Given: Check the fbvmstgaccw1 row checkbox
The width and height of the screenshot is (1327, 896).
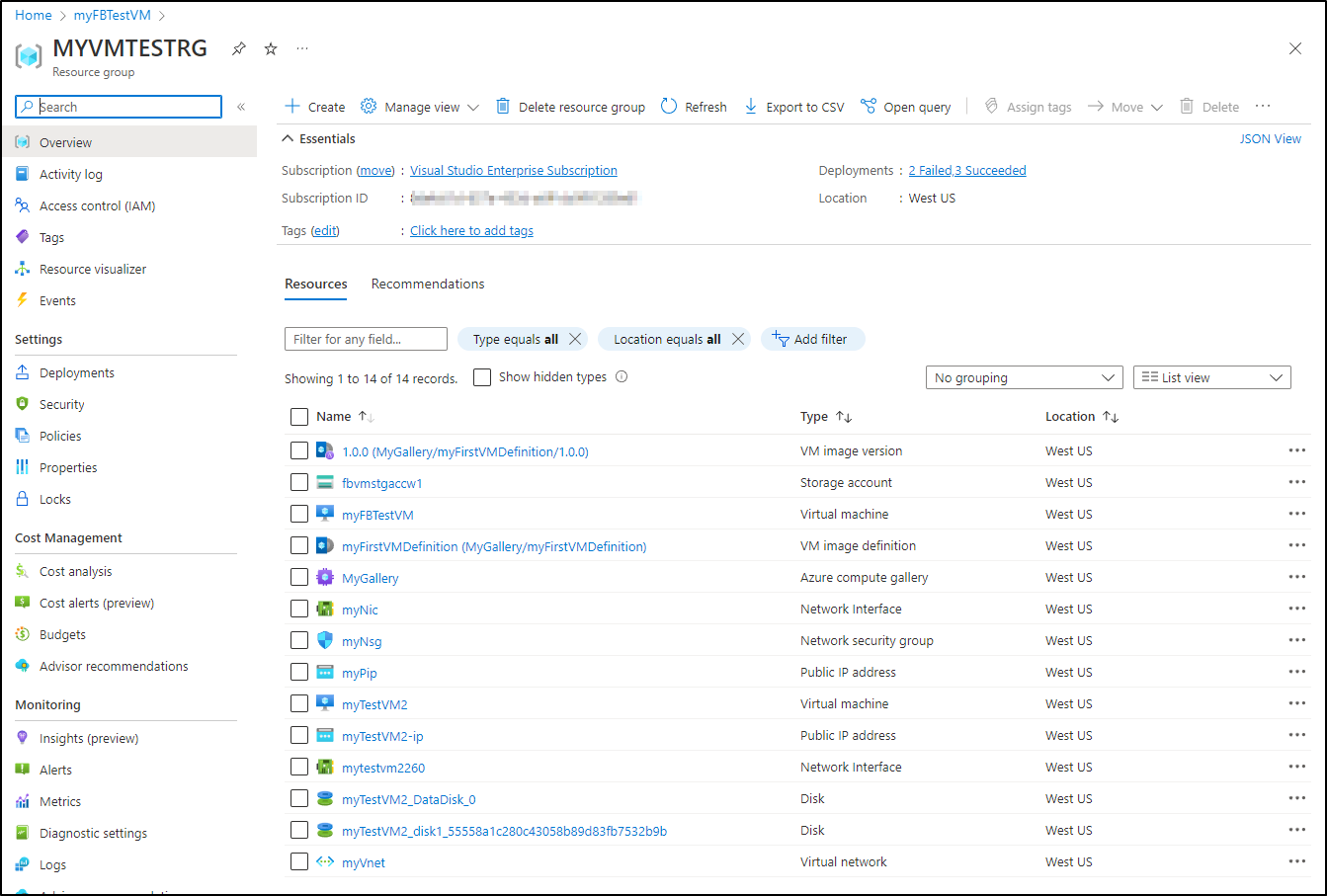Looking at the screenshot, I should click(299, 482).
